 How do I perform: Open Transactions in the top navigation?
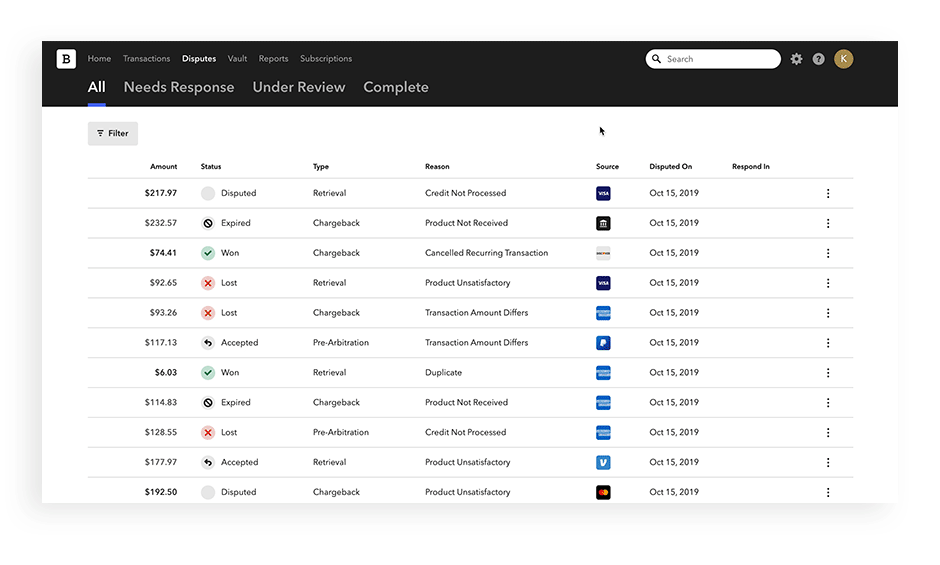(x=146, y=59)
